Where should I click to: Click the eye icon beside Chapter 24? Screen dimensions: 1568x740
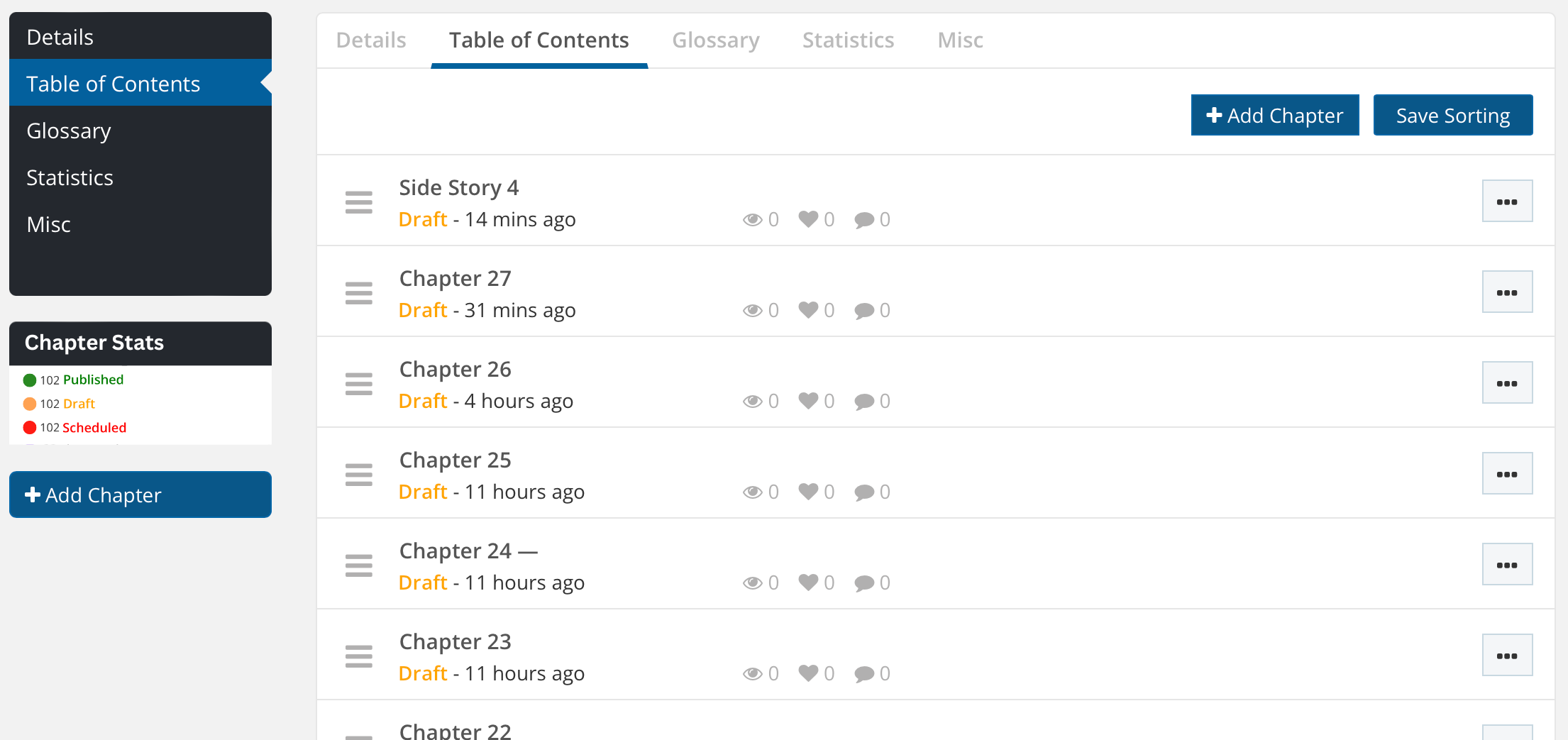(x=753, y=582)
